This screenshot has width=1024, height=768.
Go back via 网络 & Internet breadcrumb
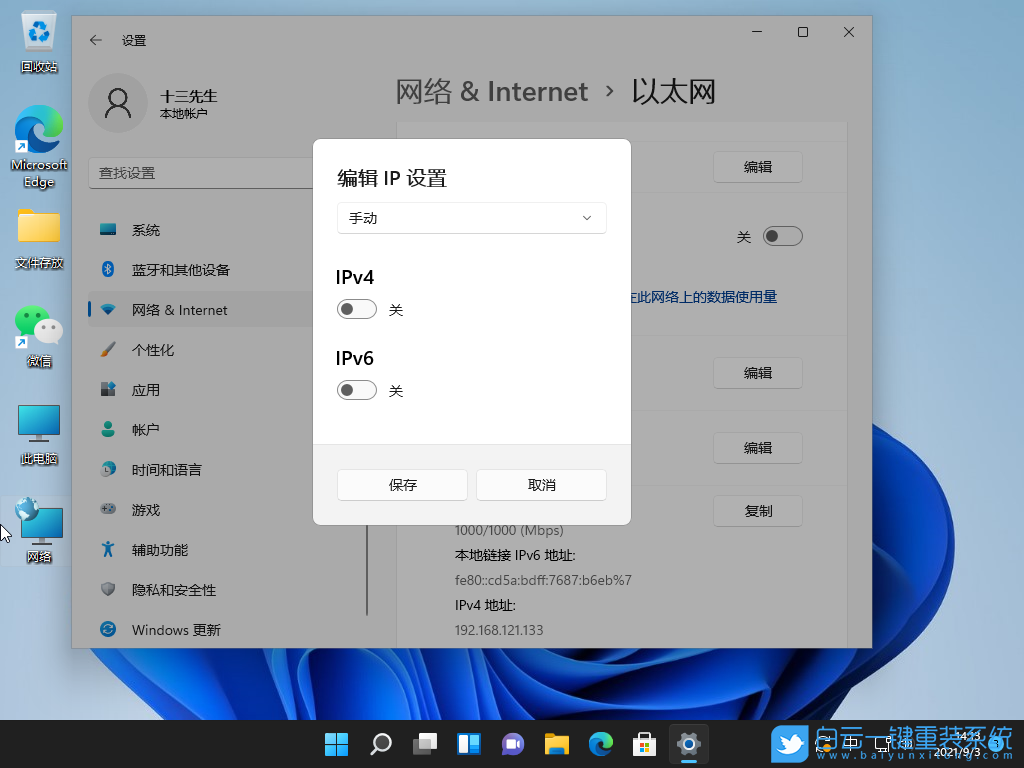click(x=492, y=91)
